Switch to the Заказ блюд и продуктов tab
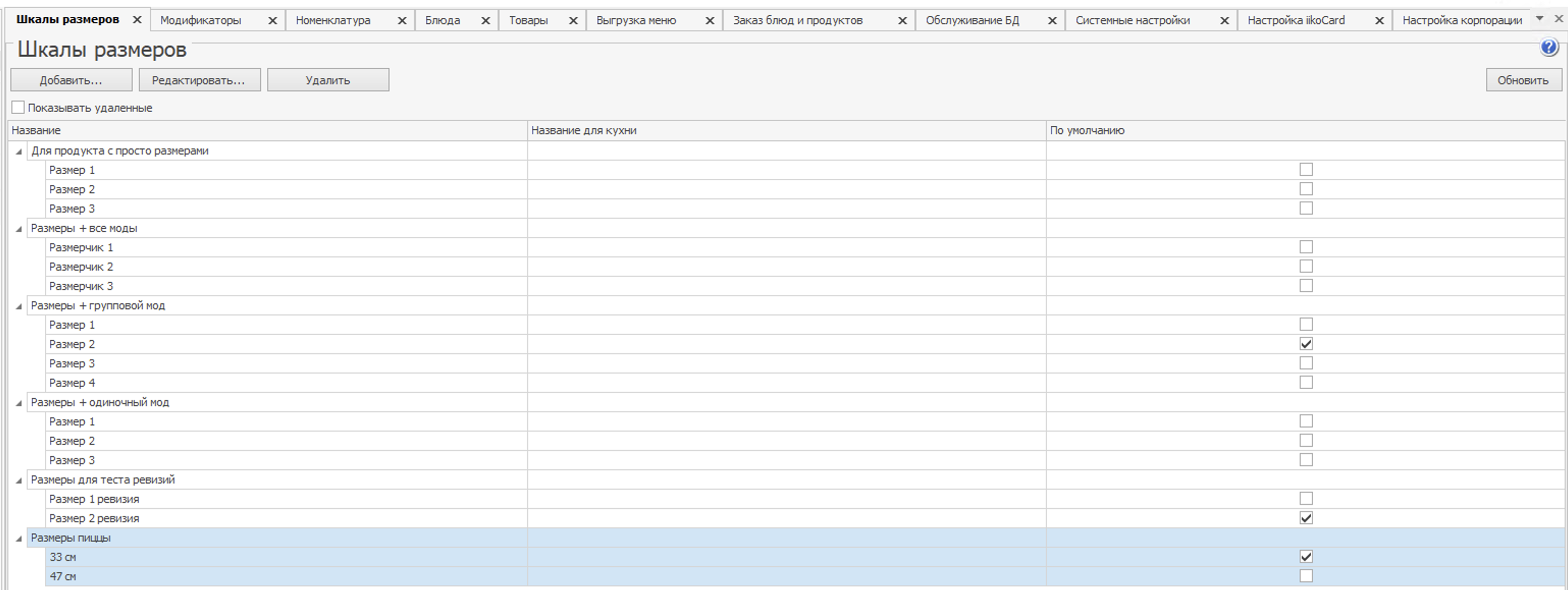The image size is (1568, 590). (797, 21)
